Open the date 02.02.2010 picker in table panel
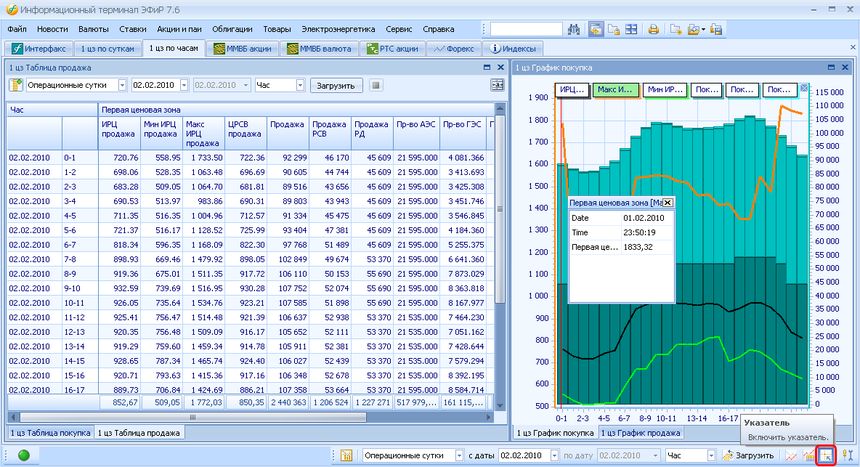The width and height of the screenshot is (860, 467). point(184,86)
